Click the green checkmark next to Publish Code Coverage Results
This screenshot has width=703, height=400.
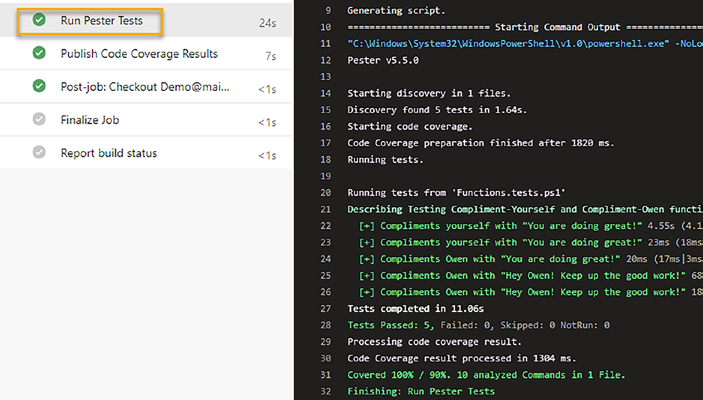pyautogui.click(x=39, y=54)
